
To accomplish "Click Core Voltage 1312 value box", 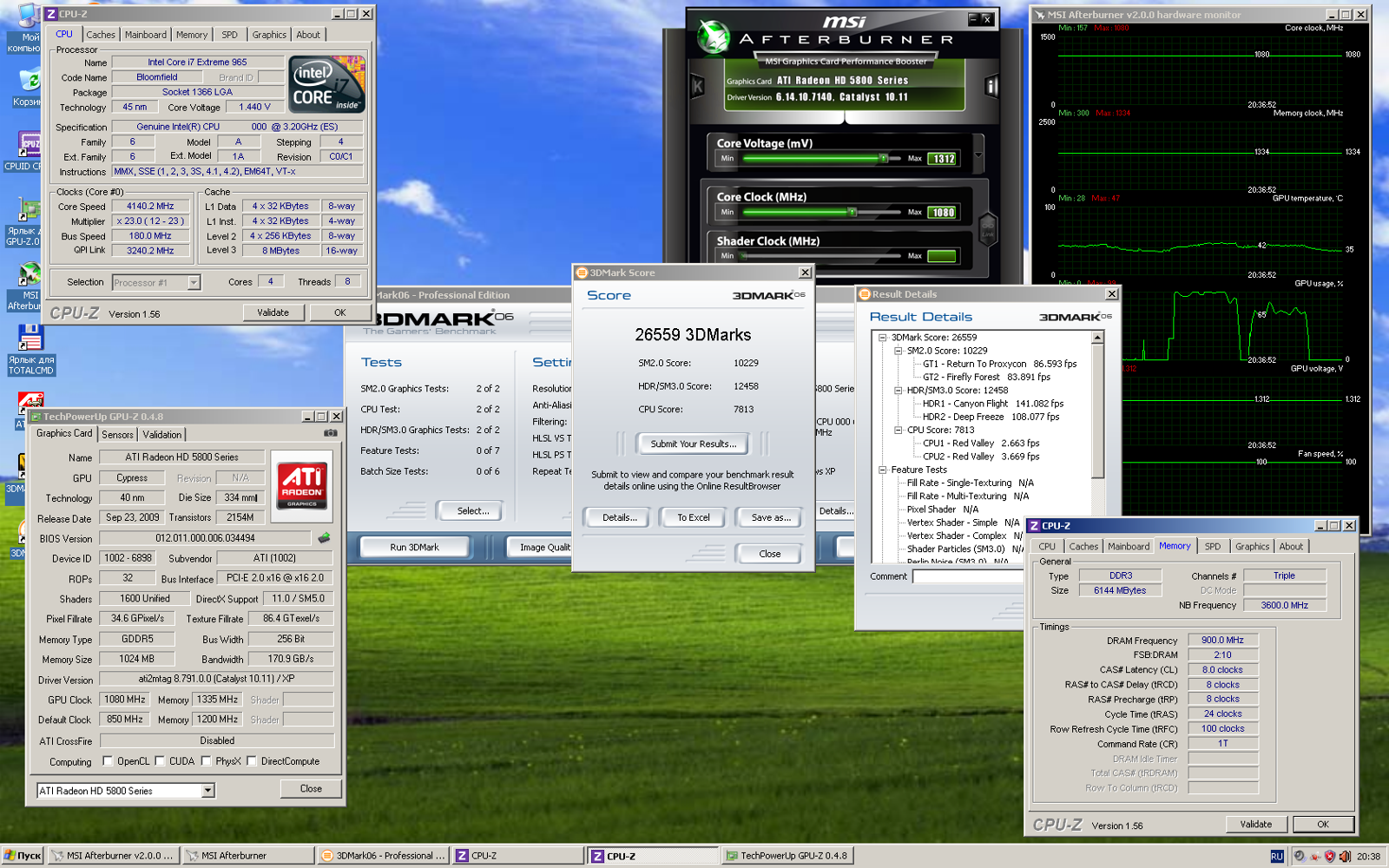I will [944, 159].
